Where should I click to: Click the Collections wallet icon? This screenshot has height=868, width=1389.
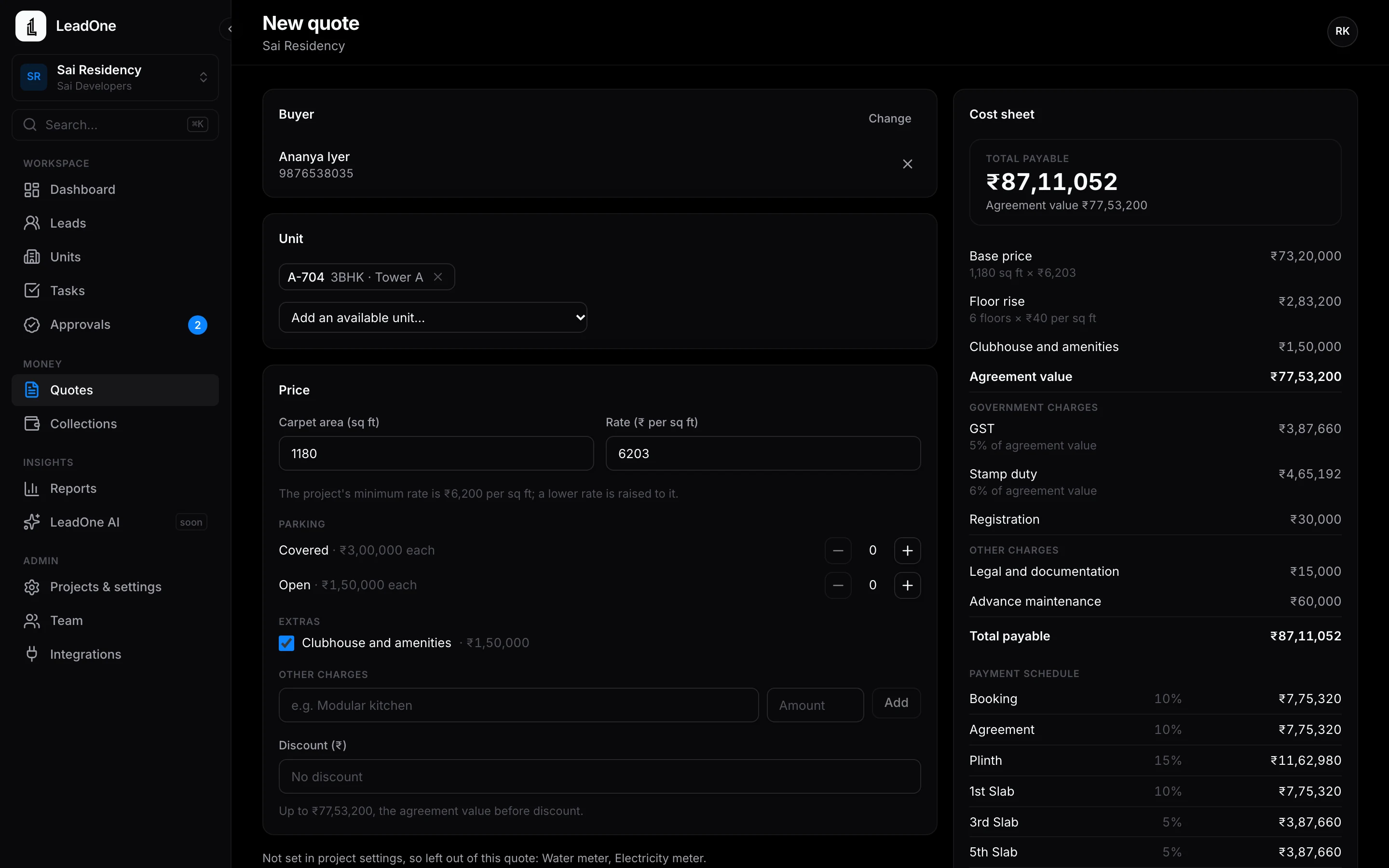[31, 424]
